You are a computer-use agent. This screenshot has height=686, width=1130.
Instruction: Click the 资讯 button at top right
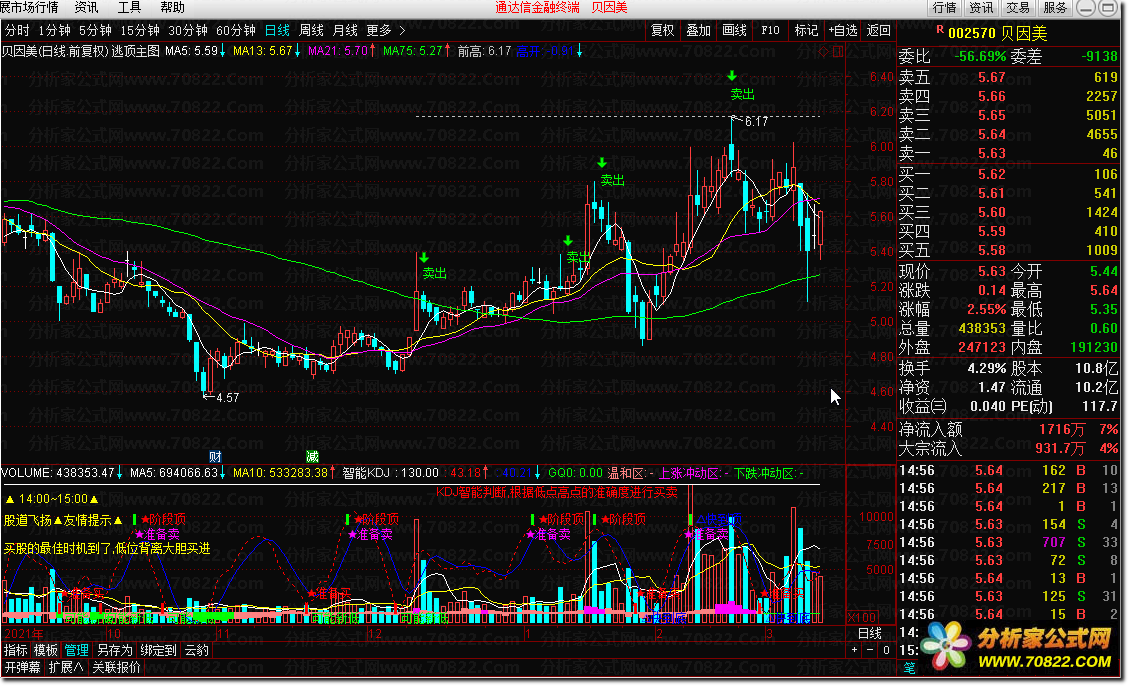(981, 8)
